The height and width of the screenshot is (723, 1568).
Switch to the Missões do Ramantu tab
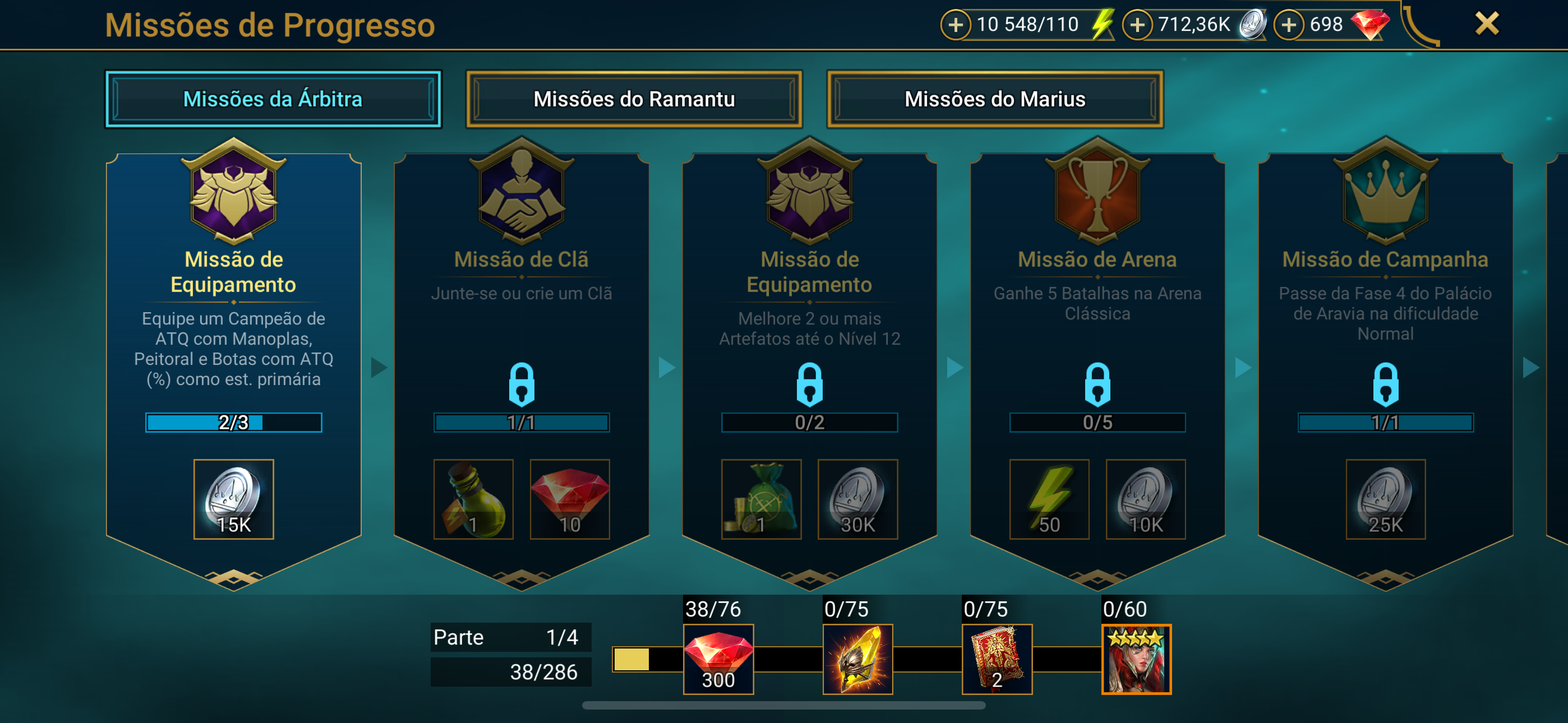coord(634,99)
